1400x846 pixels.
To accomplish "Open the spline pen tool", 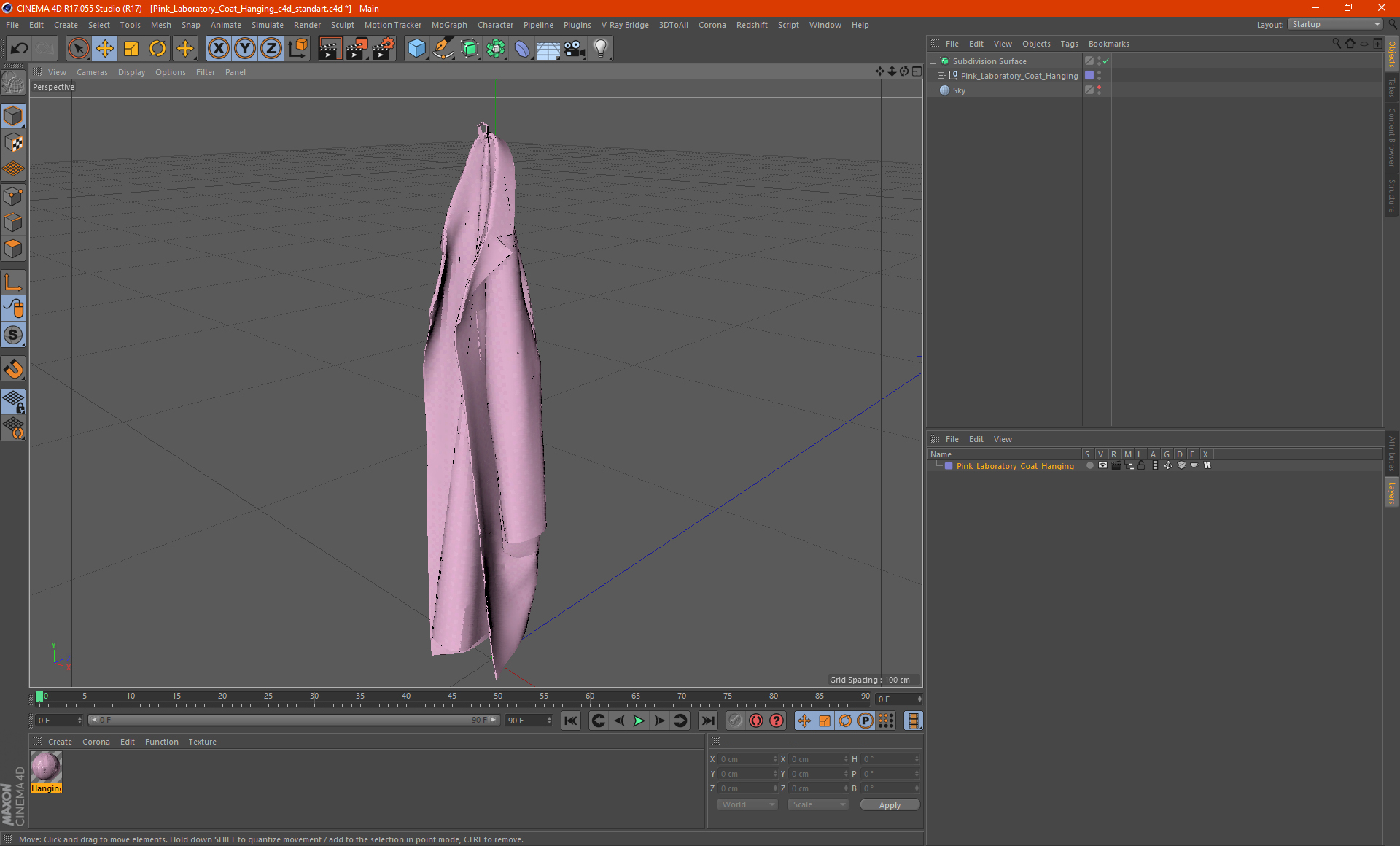I will 443,48.
